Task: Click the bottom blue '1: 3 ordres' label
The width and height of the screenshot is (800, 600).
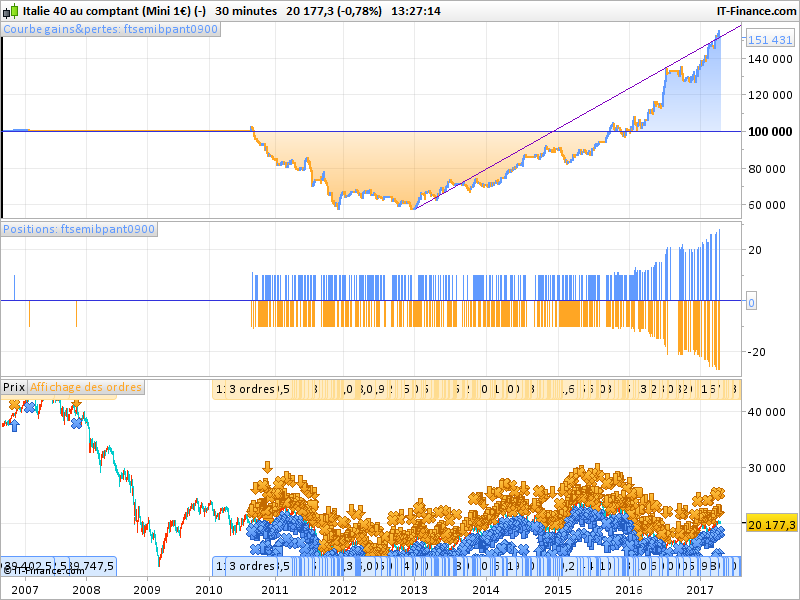Action: point(245,566)
